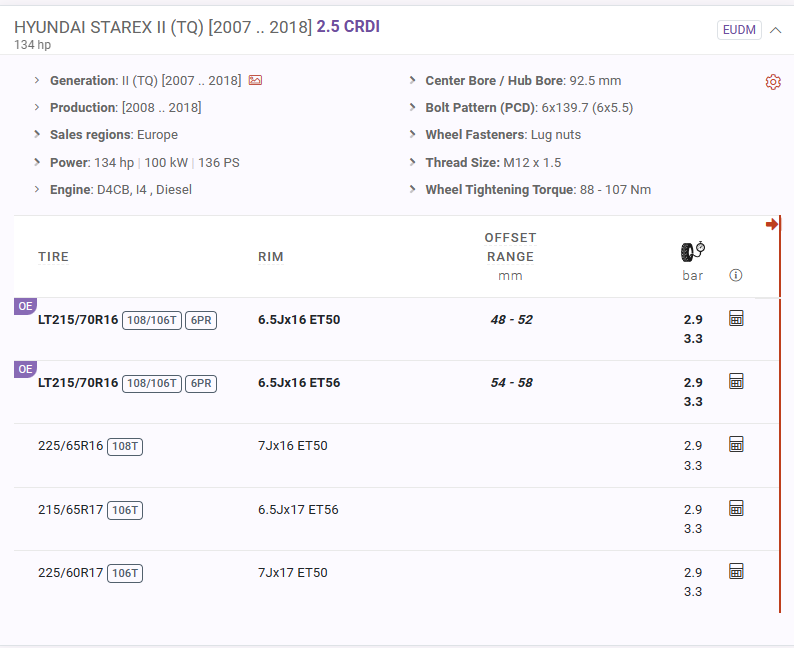Screen dimensions: 794x648
Task: Click the 6PR badge in ET56 row
Action: 201,383
